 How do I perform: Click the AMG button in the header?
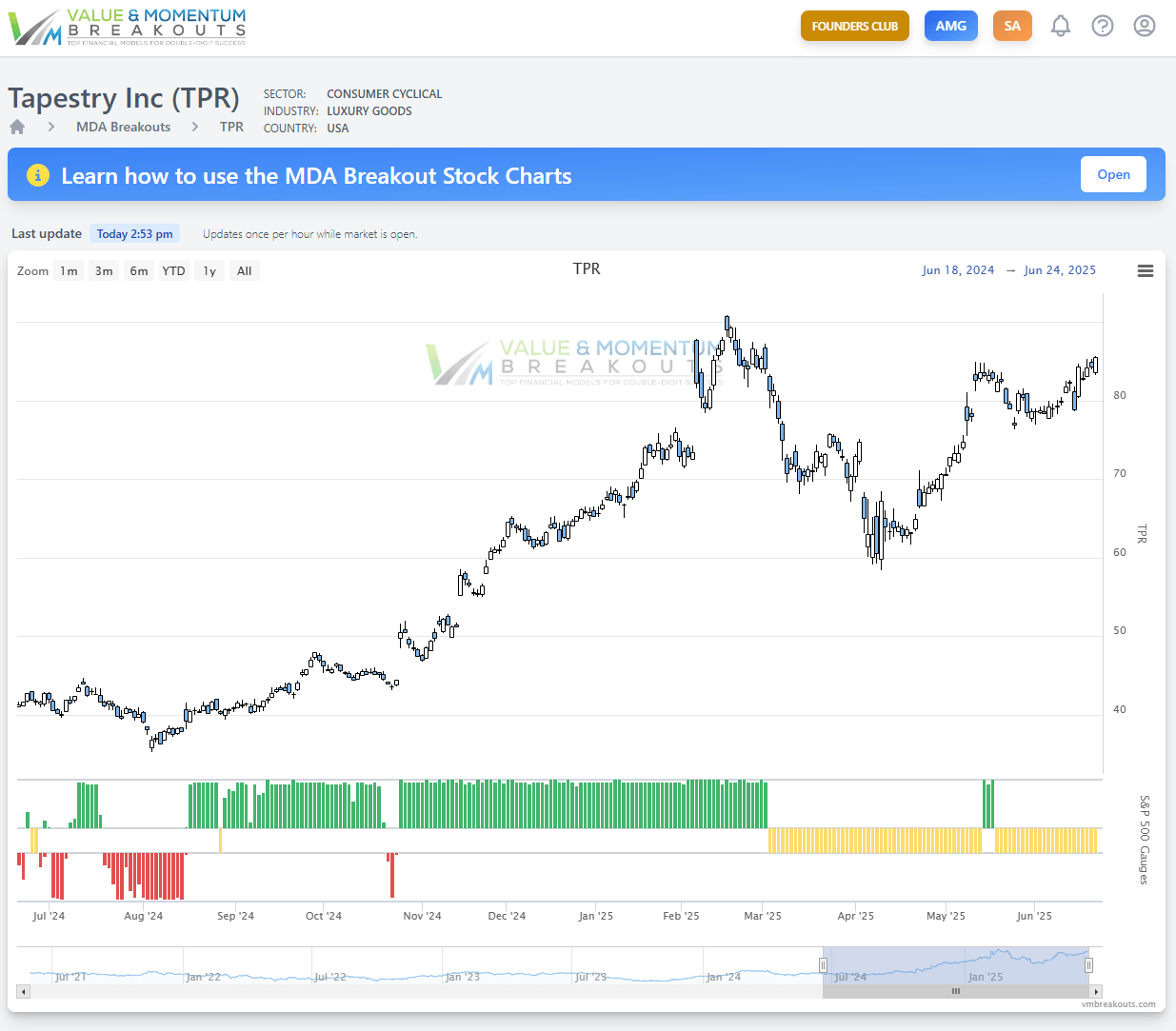click(950, 26)
